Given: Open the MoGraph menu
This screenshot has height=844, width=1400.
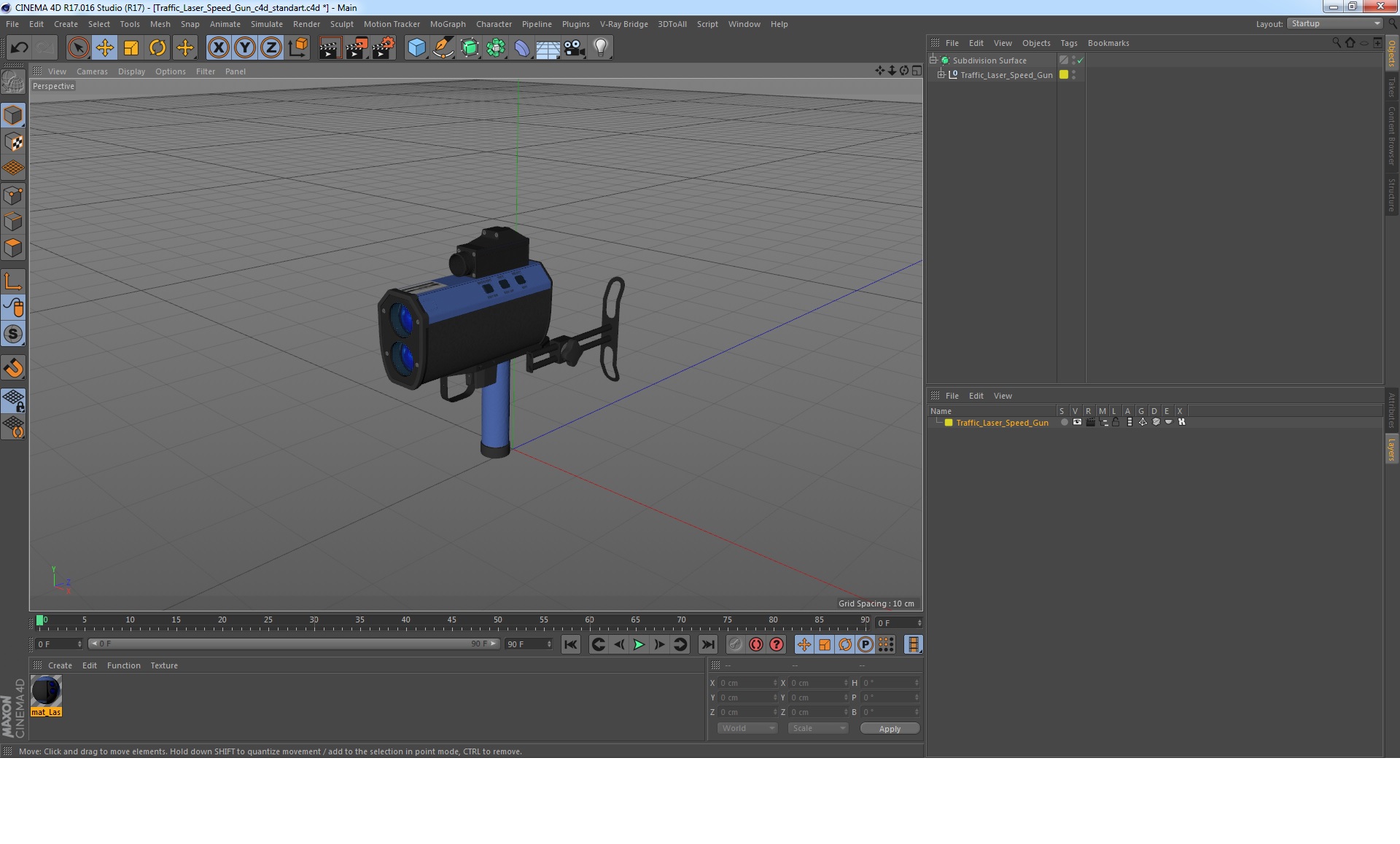Looking at the screenshot, I should [448, 24].
